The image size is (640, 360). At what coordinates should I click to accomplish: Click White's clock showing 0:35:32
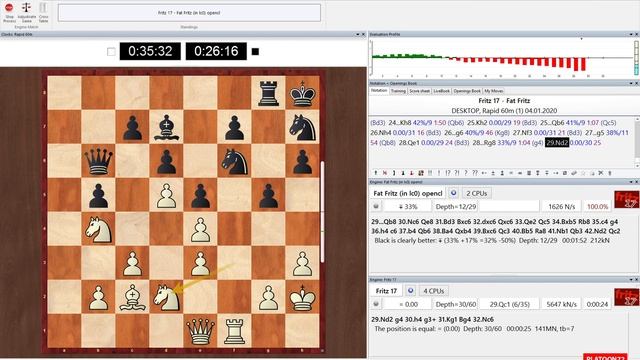[x=150, y=51]
